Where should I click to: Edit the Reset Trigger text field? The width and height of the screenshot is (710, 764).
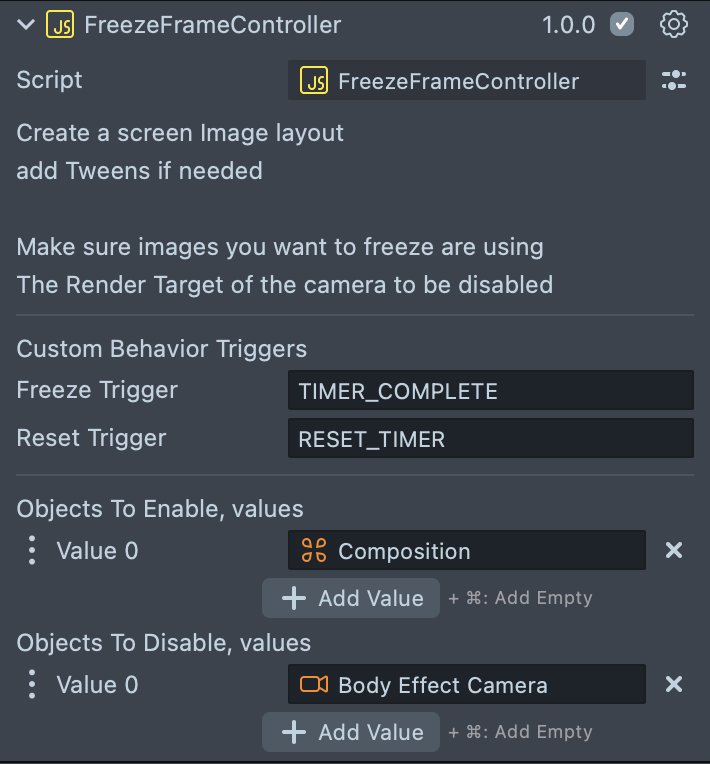pyautogui.click(x=490, y=438)
